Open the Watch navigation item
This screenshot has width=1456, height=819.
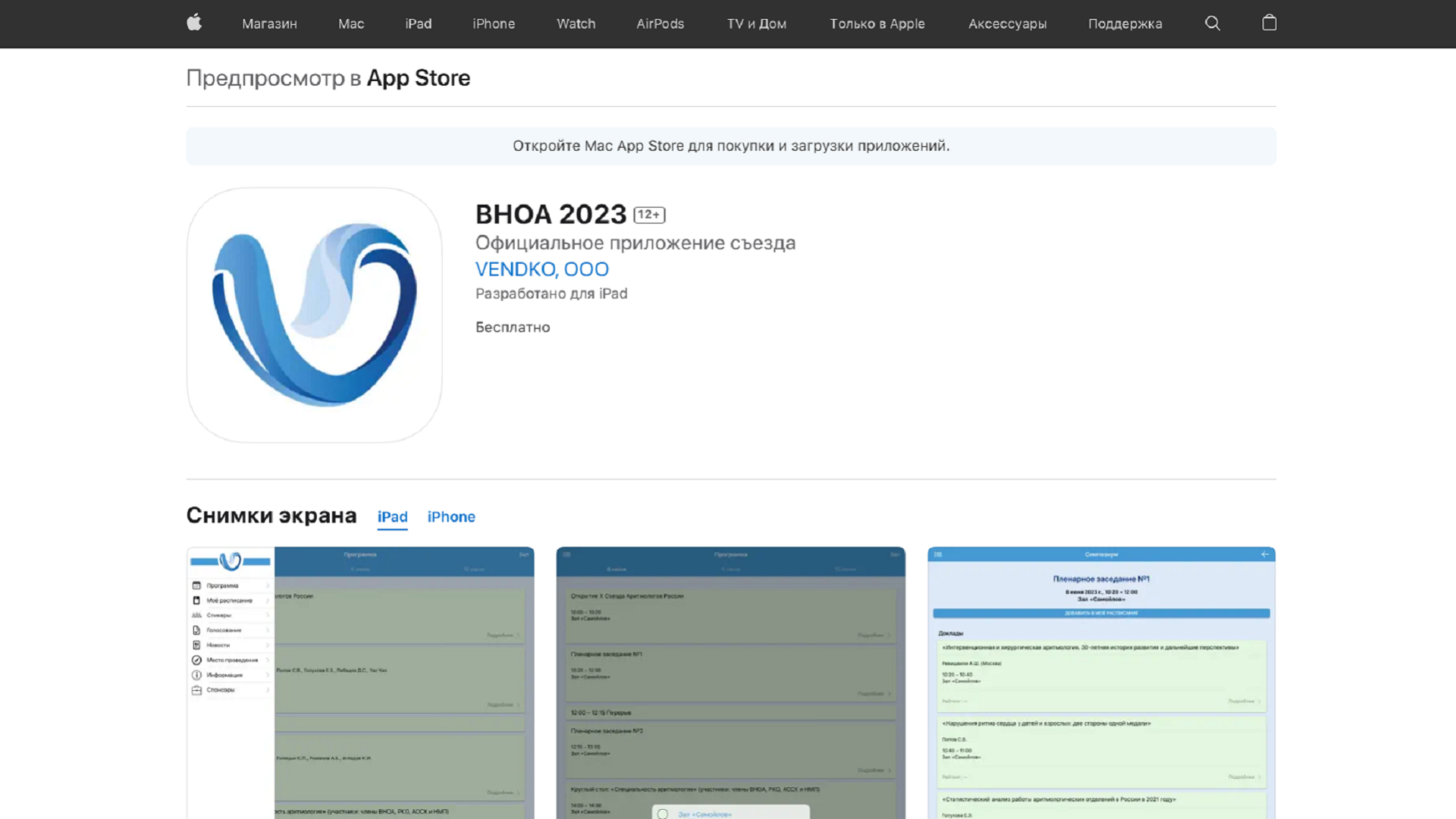coord(576,24)
